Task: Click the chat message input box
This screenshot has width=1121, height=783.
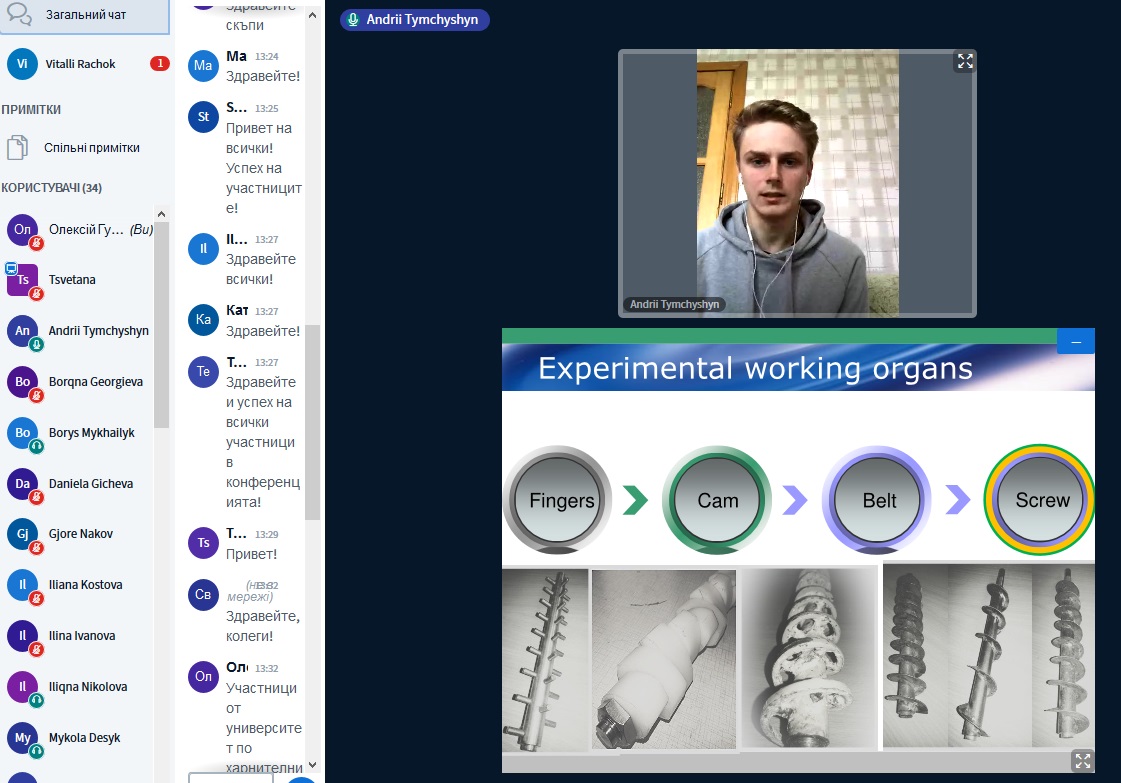Action: 230,777
